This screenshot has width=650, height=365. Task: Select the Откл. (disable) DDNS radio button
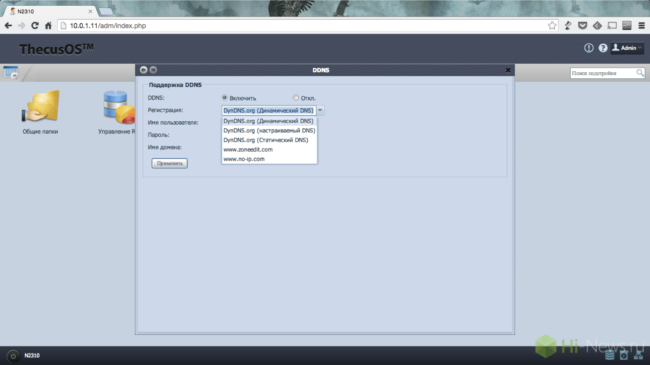pyautogui.click(x=296, y=97)
